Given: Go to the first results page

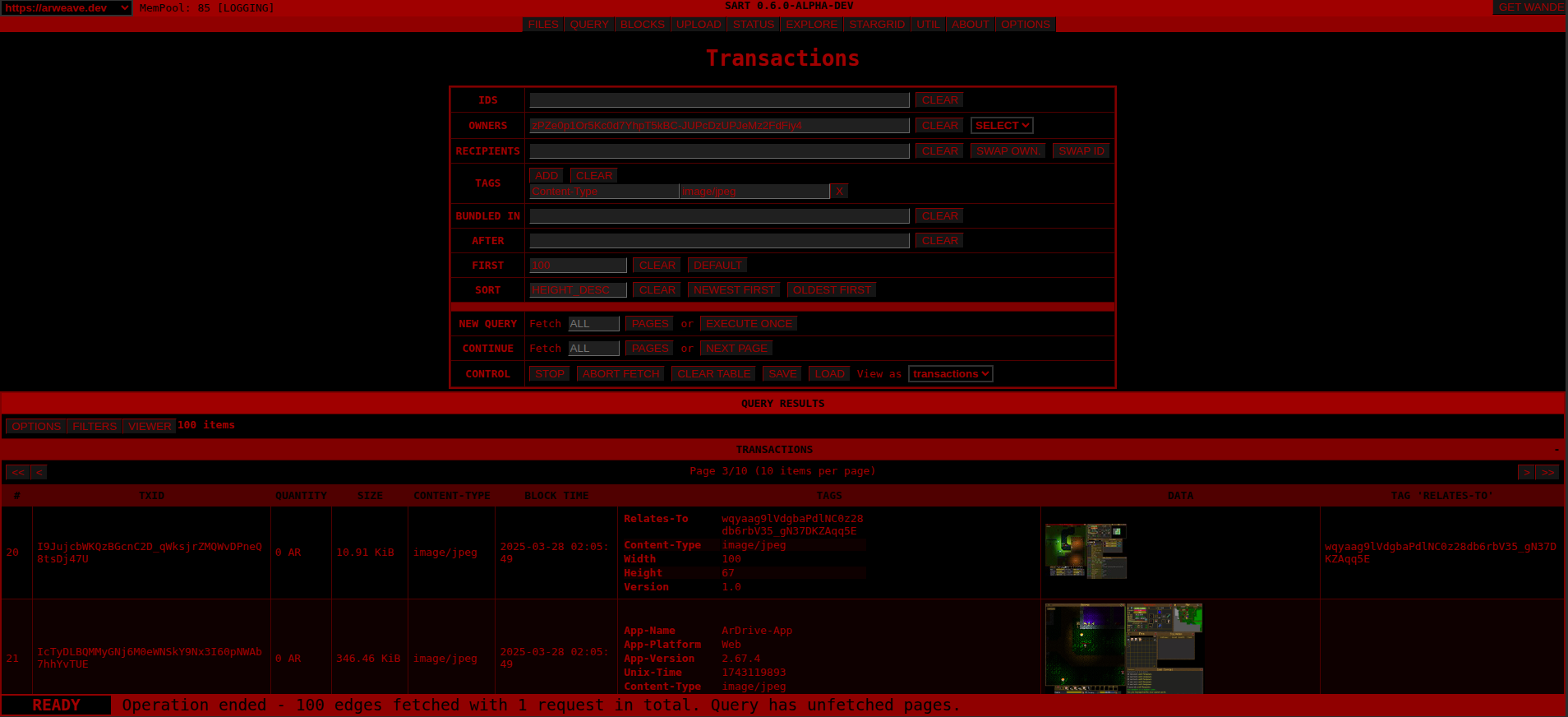Looking at the screenshot, I should tap(18, 473).
